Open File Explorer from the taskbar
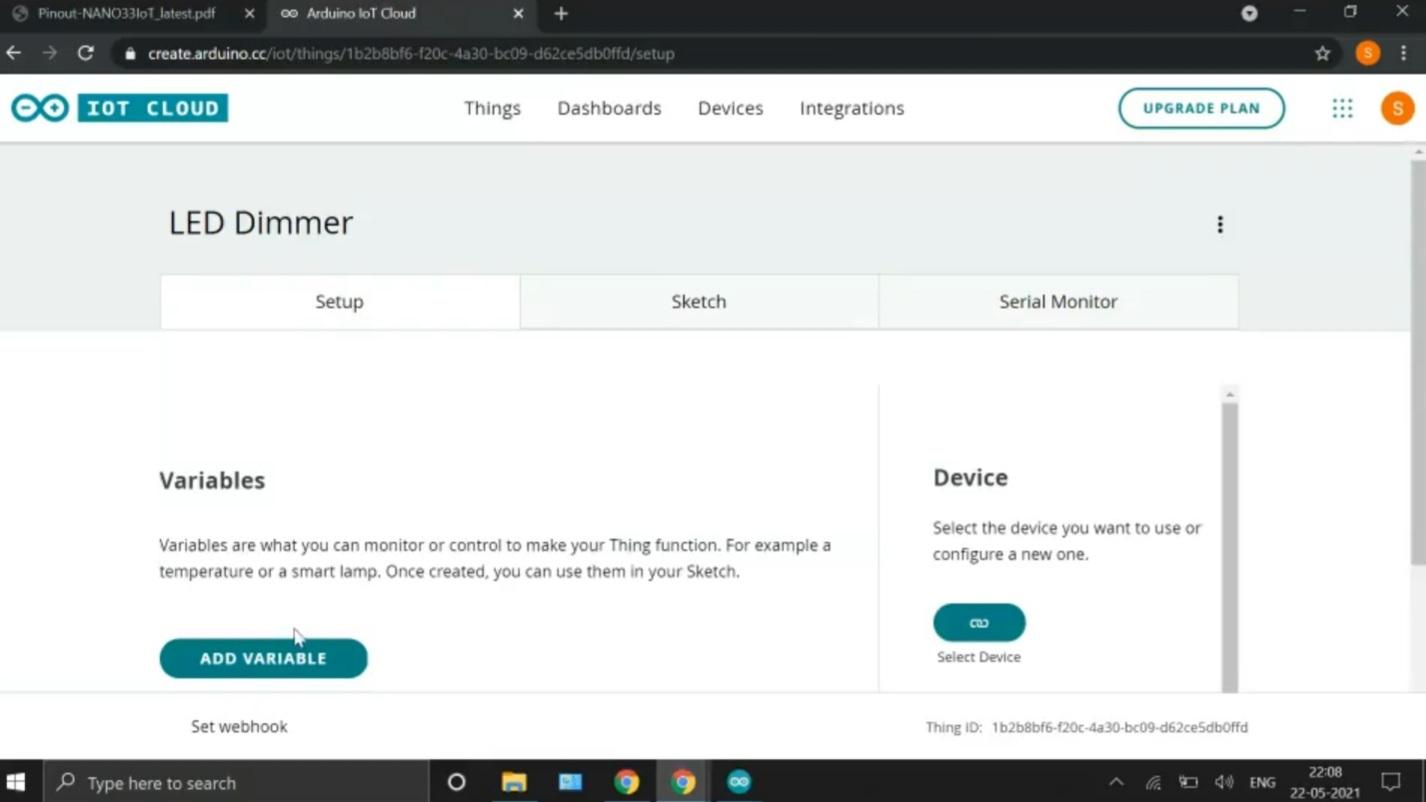 [x=514, y=782]
